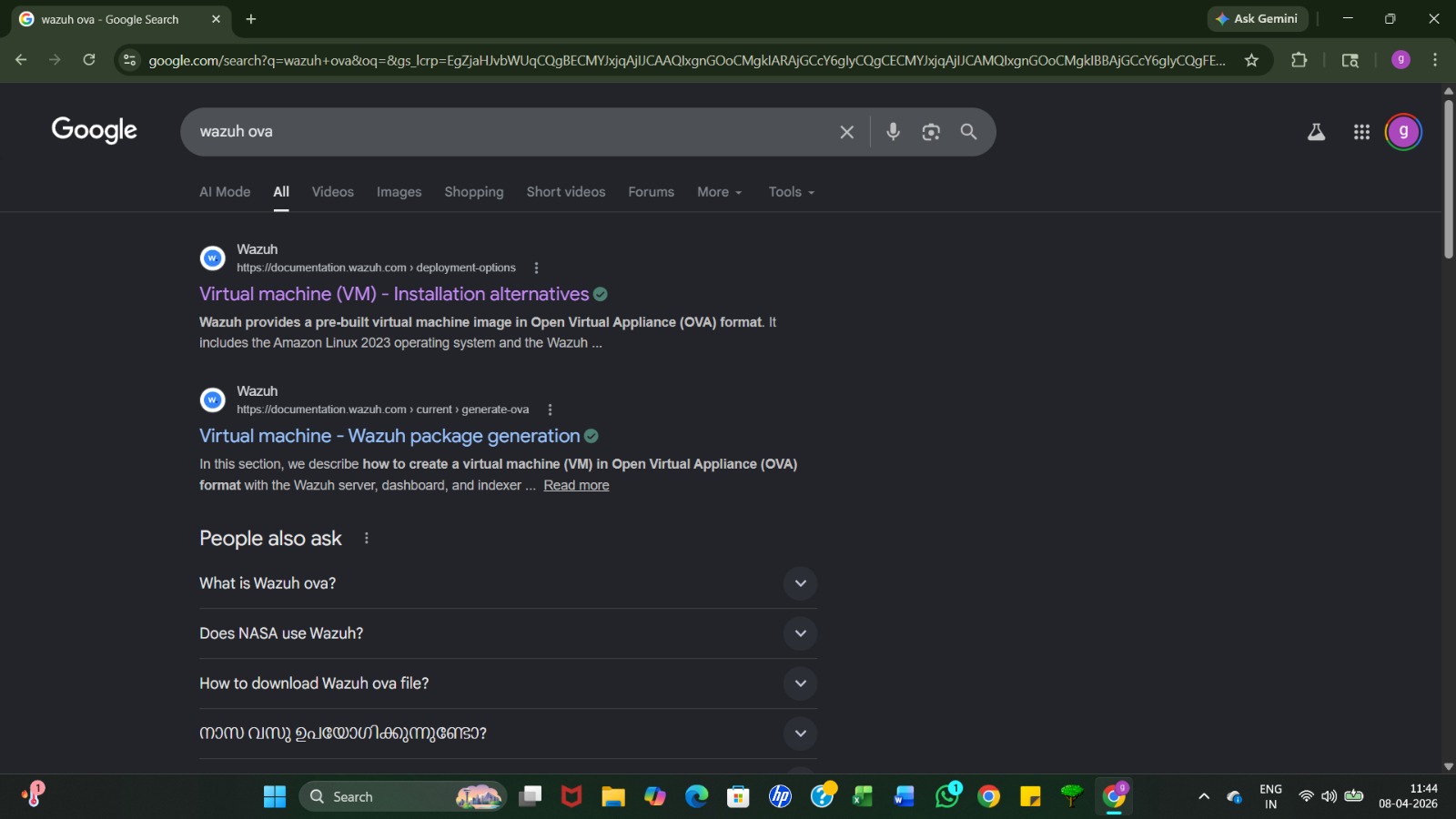Screen dimensions: 1456x819
Task: Open the More search filters dropdown
Action: 720,192
